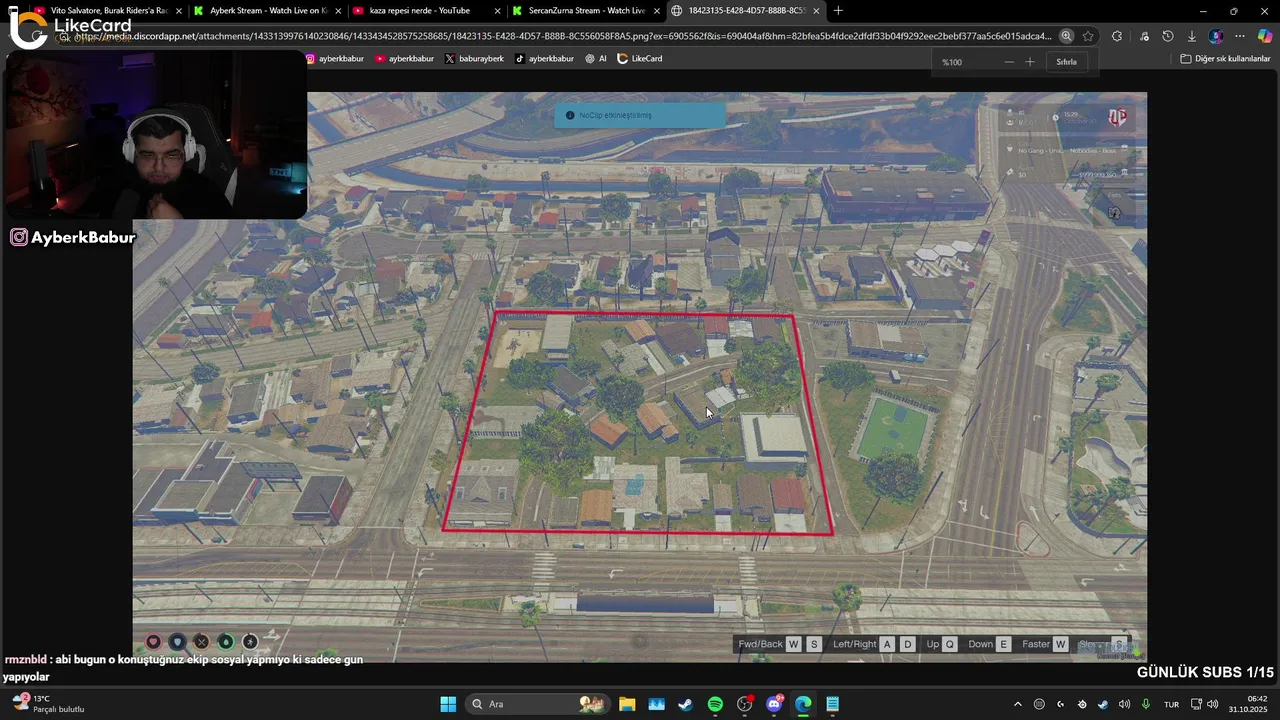The image size is (1280, 720).
Task: Switch the TUR keyboard language indicator
Action: pos(1171,704)
